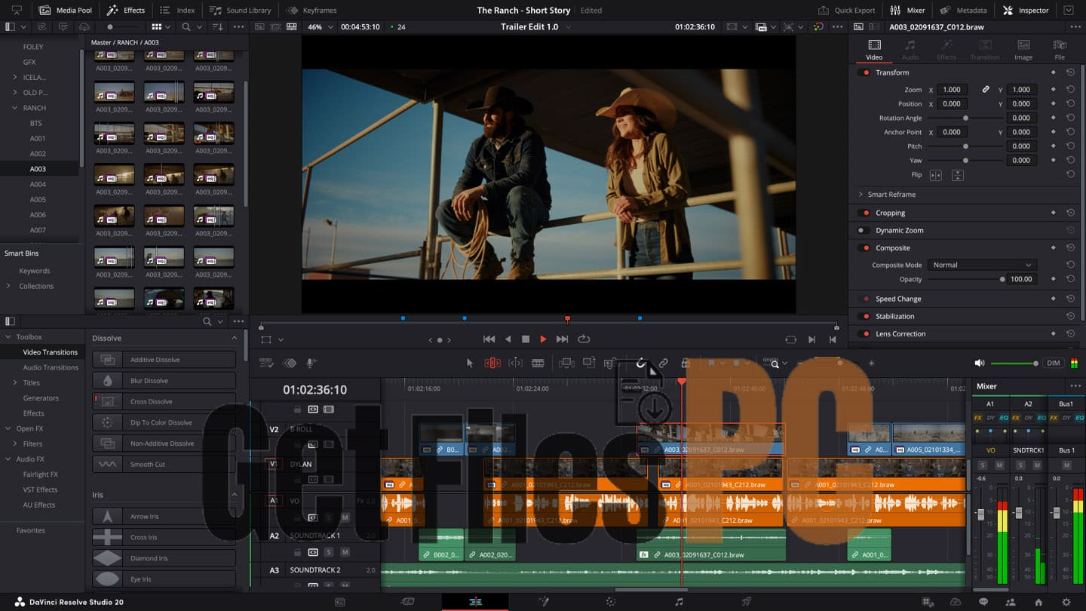
Task: Open the Index panel
Action: (177, 10)
